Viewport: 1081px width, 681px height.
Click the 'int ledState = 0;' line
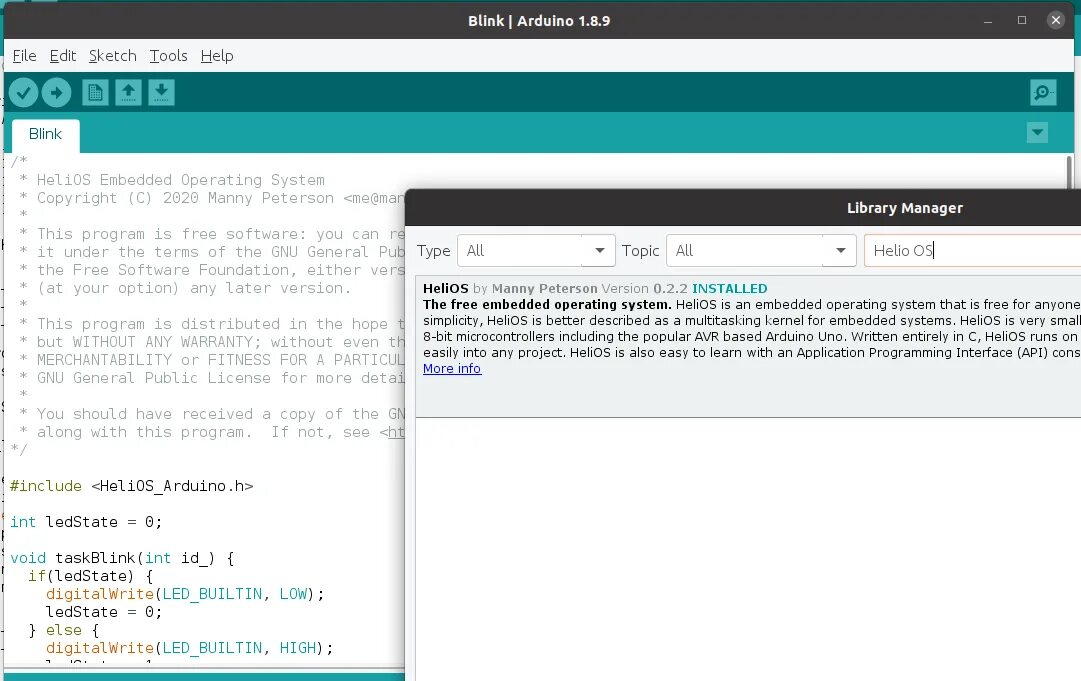[x=86, y=522]
